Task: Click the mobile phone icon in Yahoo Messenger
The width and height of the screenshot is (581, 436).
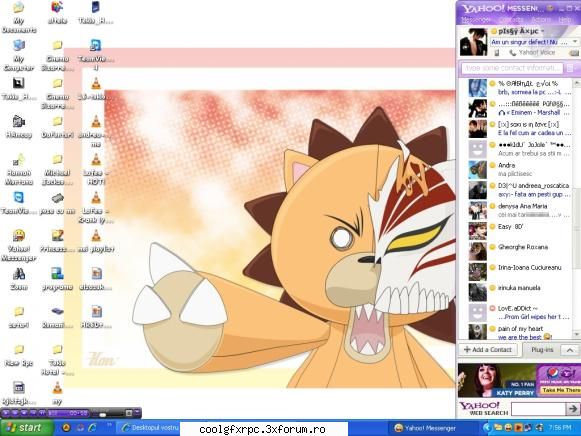Action: [x=497, y=53]
